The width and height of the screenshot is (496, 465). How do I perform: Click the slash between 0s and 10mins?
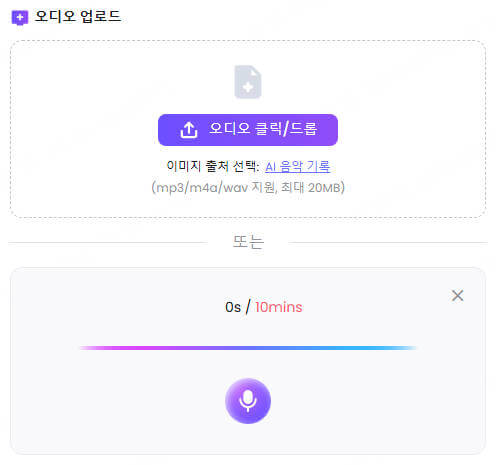click(248, 307)
